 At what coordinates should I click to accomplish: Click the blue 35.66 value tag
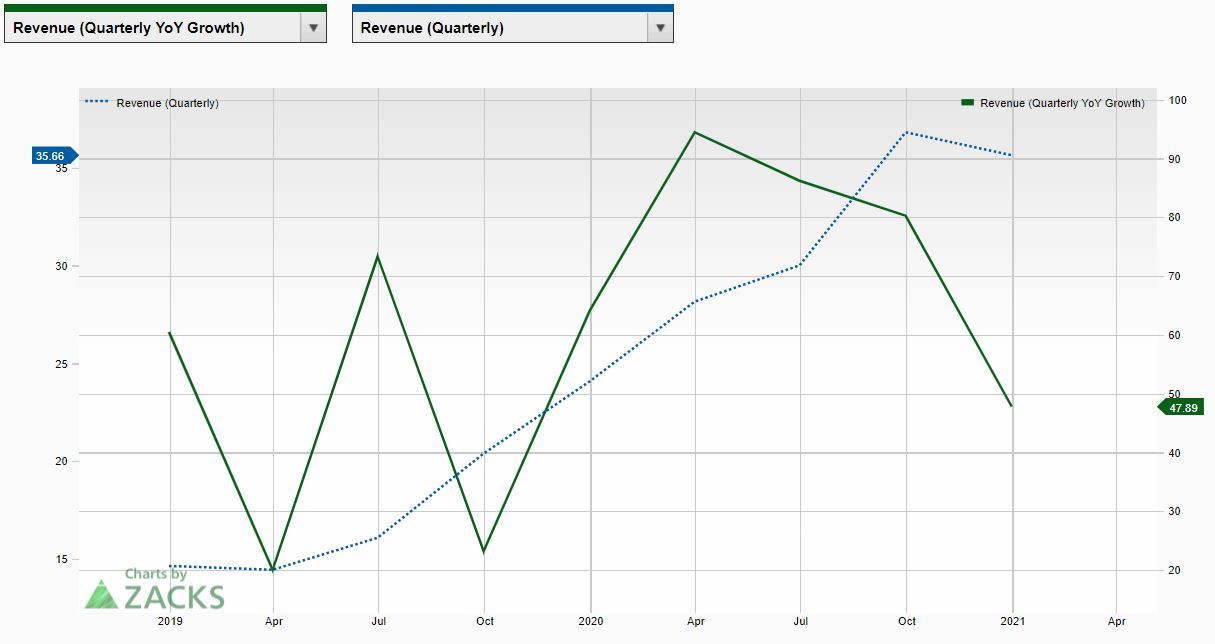tap(52, 156)
